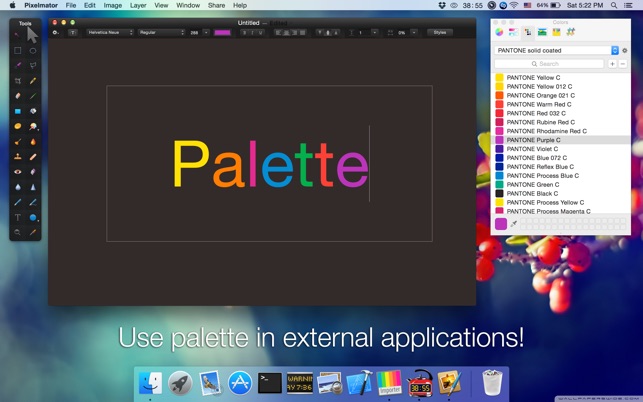Open the palette gear options
This screenshot has height=402, width=643.
pos(625,50)
